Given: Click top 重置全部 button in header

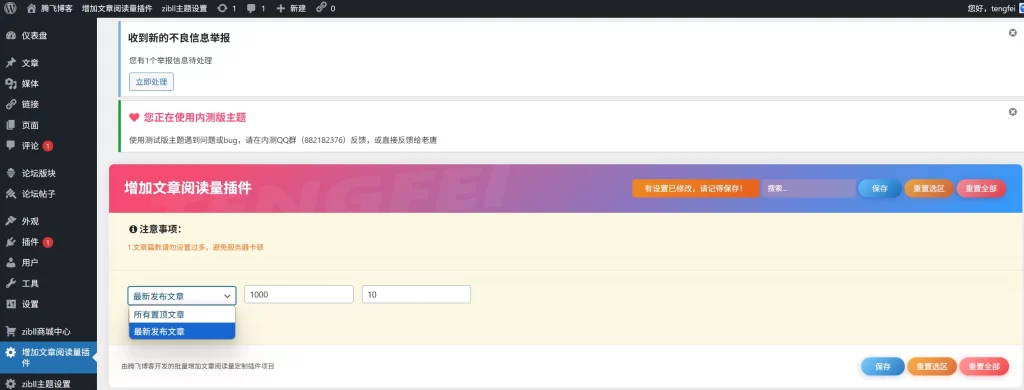Looking at the screenshot, I should click(981, 188).
